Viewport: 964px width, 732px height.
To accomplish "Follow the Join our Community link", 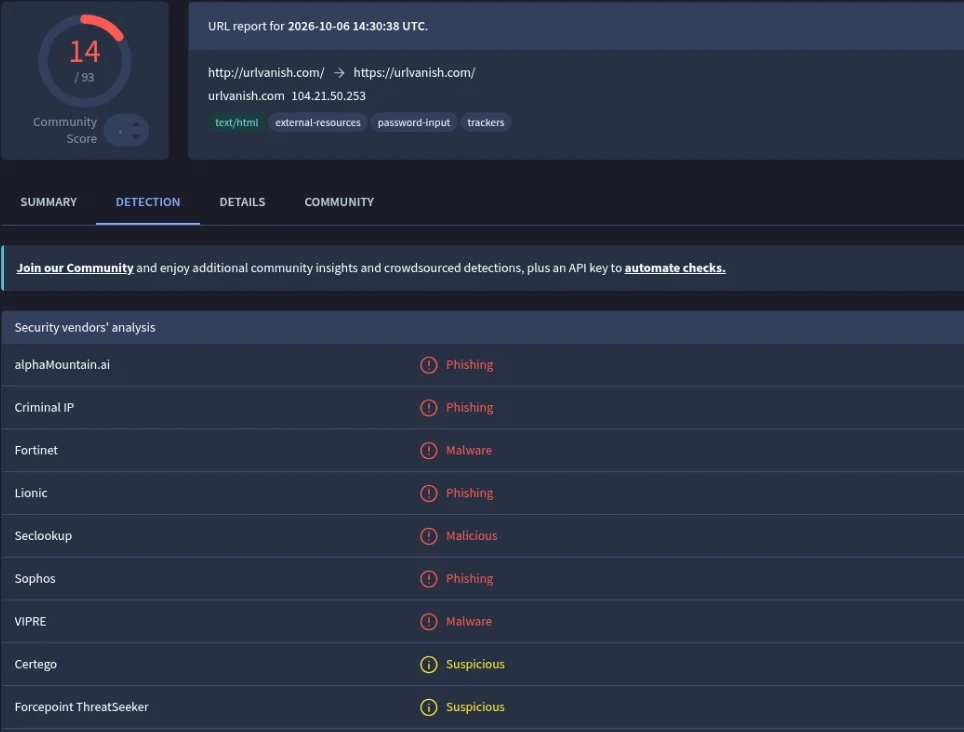I will [x=75, y=268].
